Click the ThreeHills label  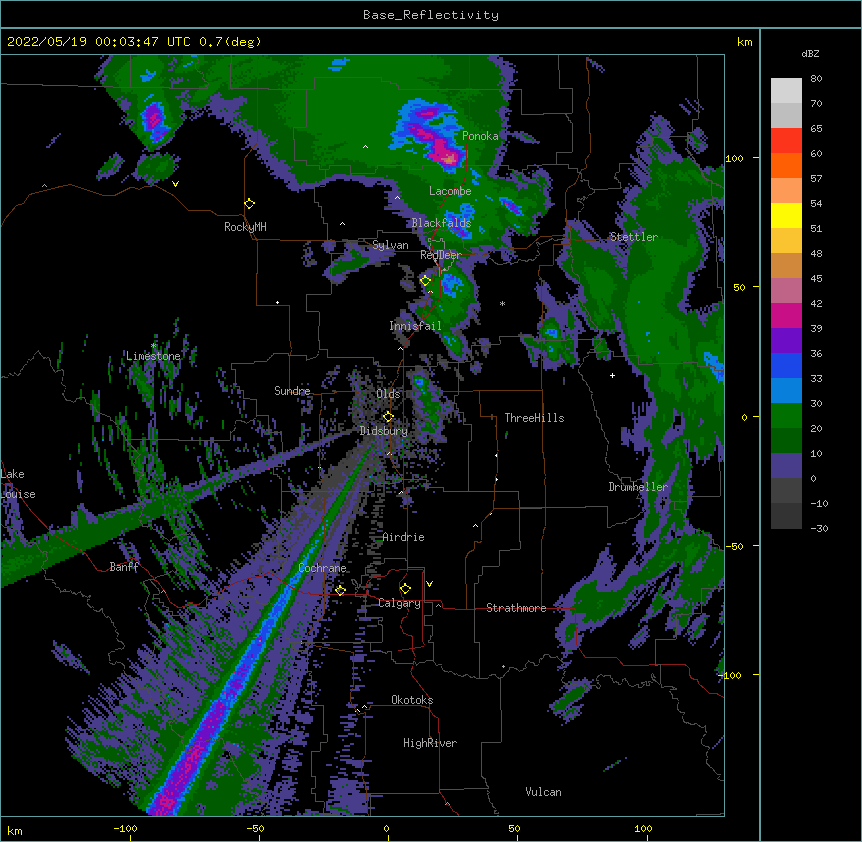tap(534, 418)
